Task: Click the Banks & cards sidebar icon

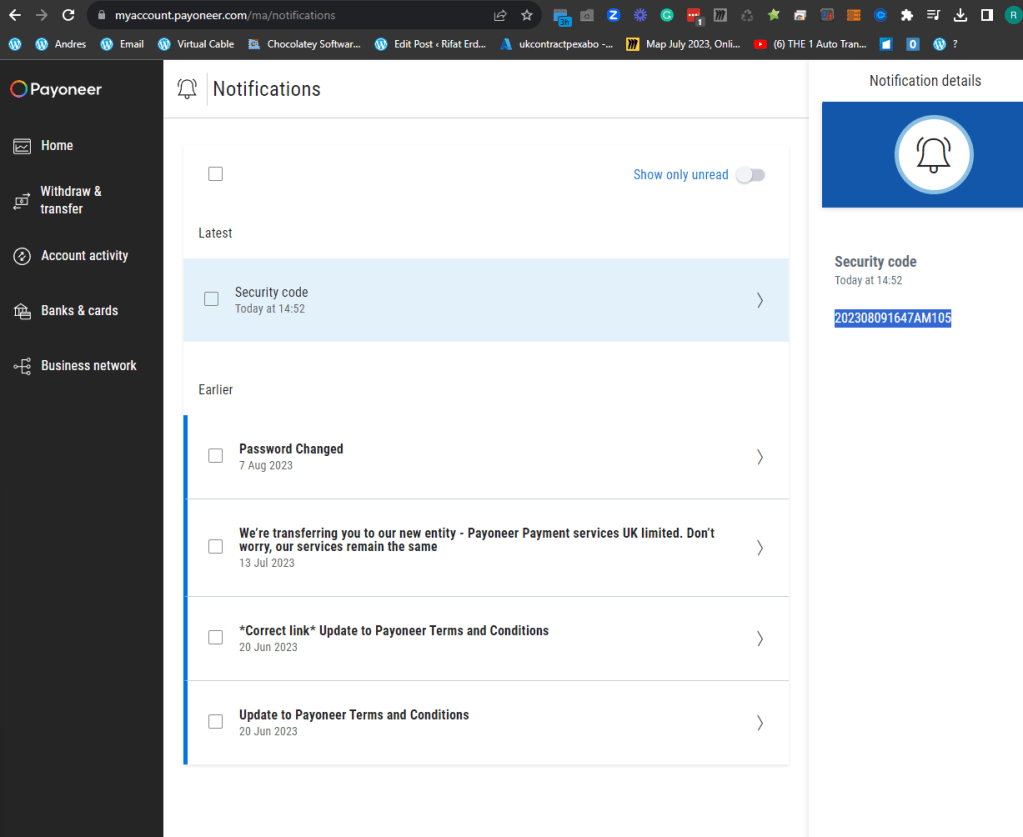Action: coord(22,311)
